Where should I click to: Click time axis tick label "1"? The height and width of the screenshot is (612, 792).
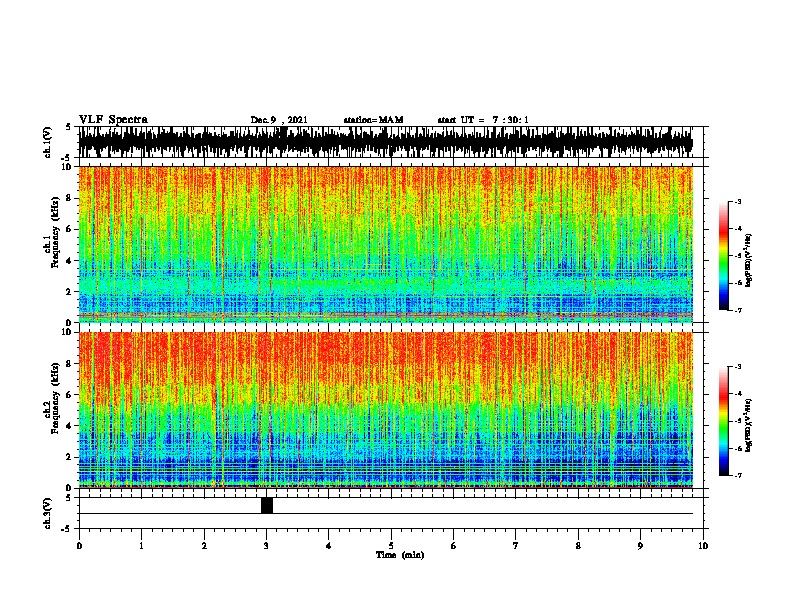141,546
